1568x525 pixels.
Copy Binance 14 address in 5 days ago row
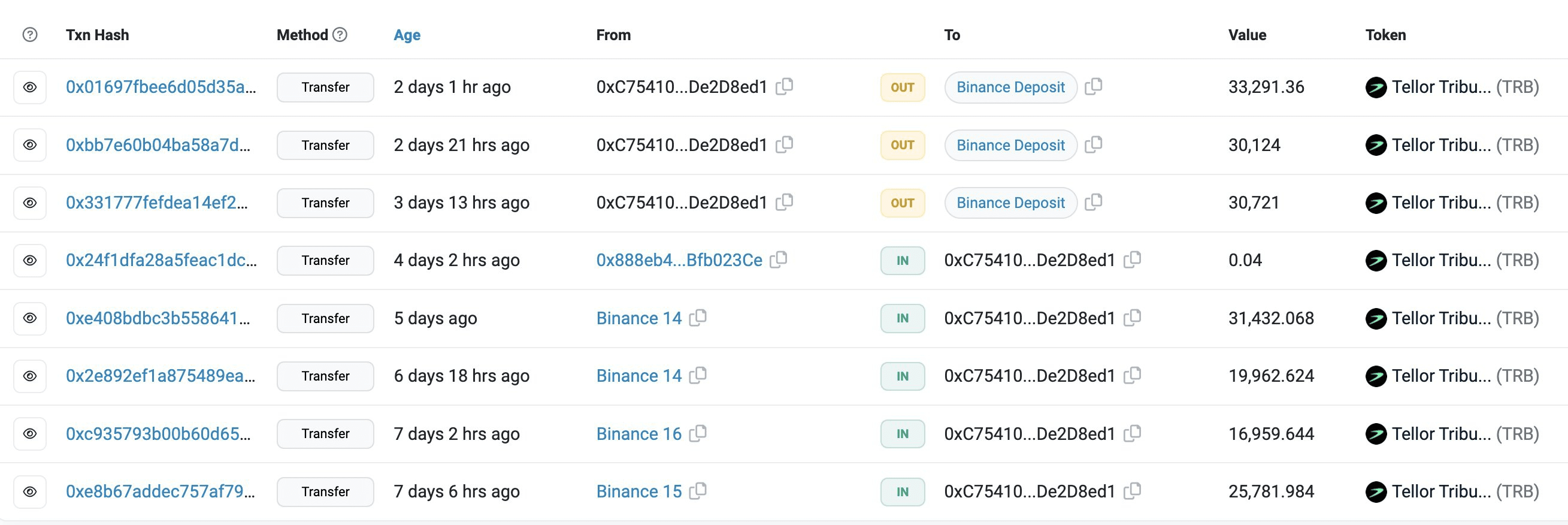[698, 317]
